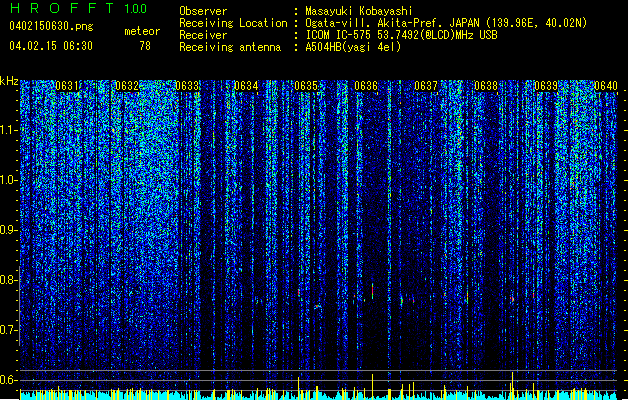Click the 0638 time marker

[x=486, y=86]
